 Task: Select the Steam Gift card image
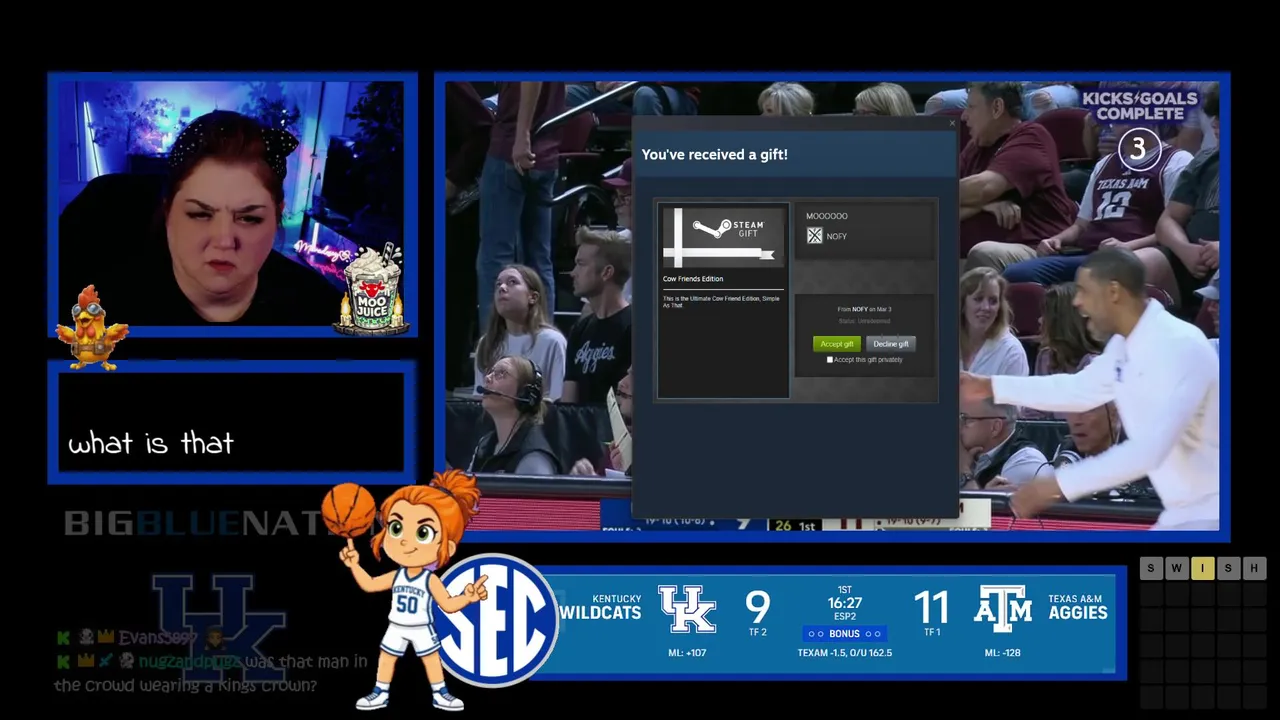pyautogui.click(x=723, y=237)
